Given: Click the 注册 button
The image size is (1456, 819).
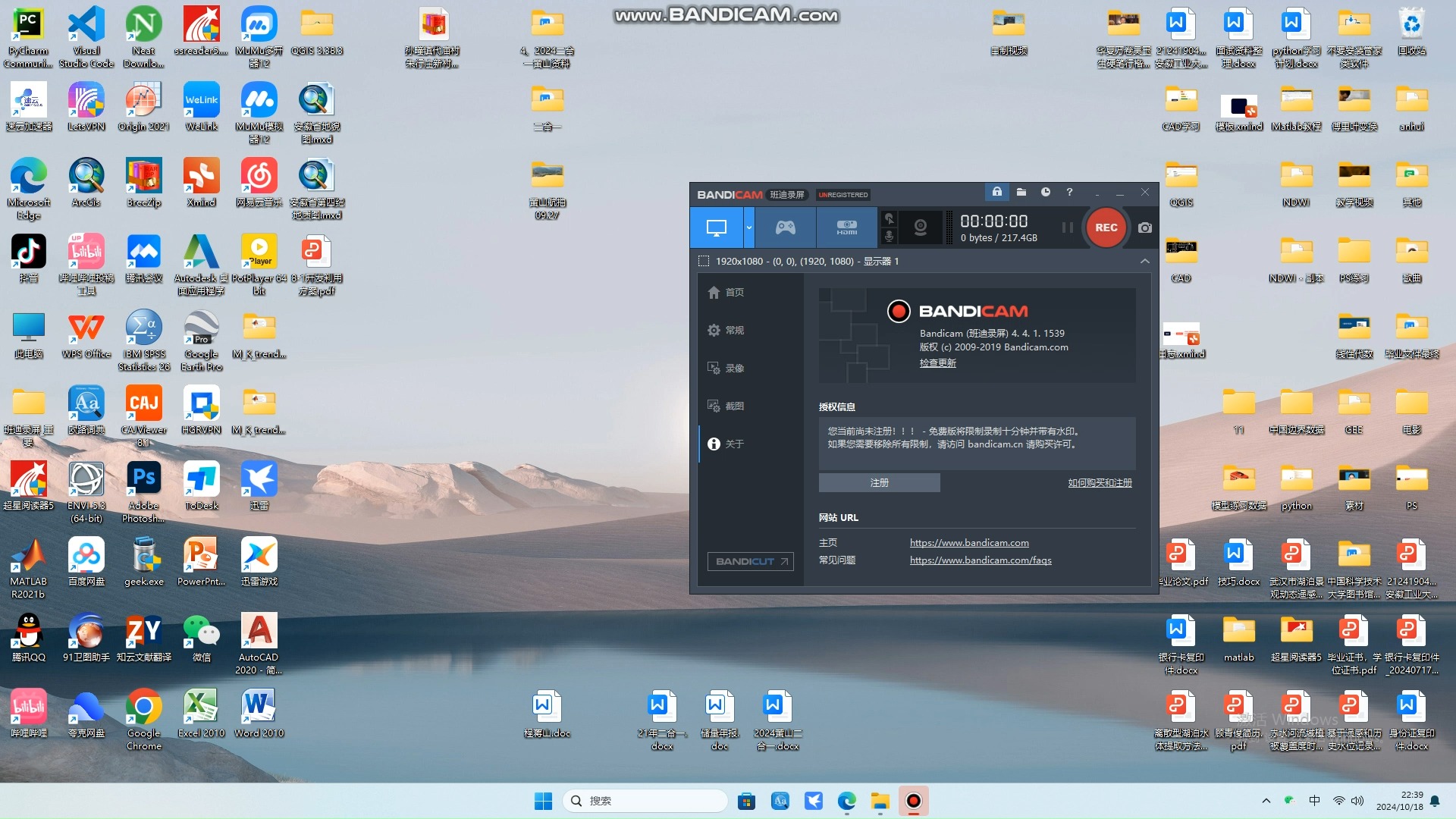Looking at the screenshot, I should click(x=879, y=482).
